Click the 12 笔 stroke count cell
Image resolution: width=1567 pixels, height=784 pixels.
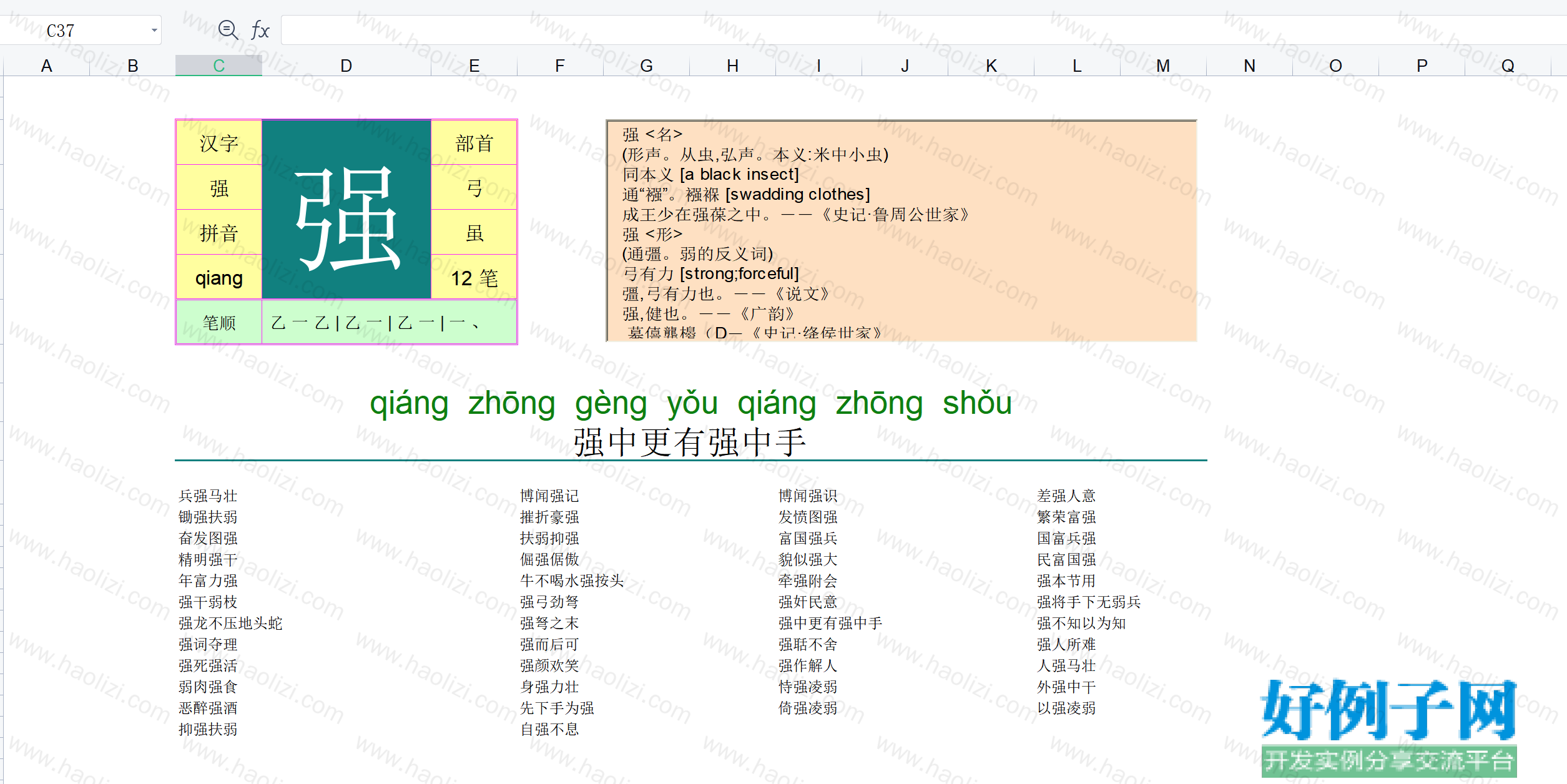point(474,278)
